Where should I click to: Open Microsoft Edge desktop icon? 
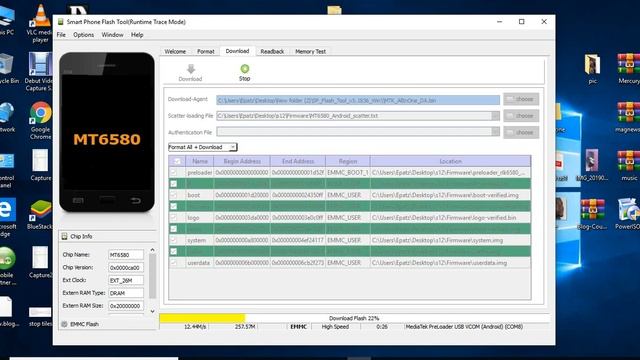(7, 209)
